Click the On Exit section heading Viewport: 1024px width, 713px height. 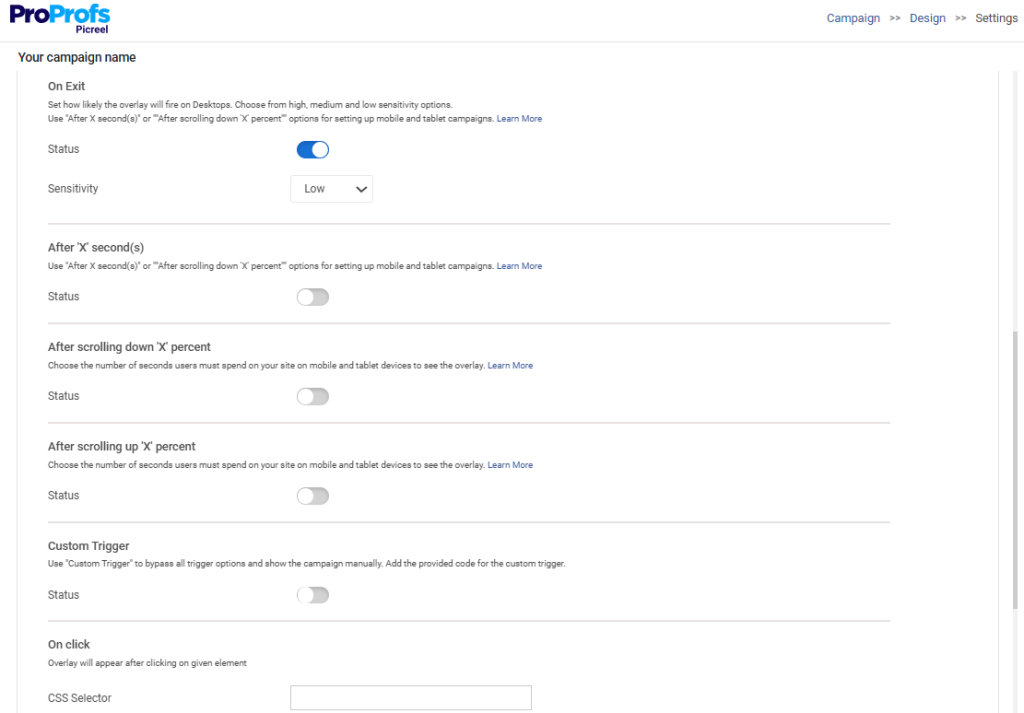(x=66, y=87)
